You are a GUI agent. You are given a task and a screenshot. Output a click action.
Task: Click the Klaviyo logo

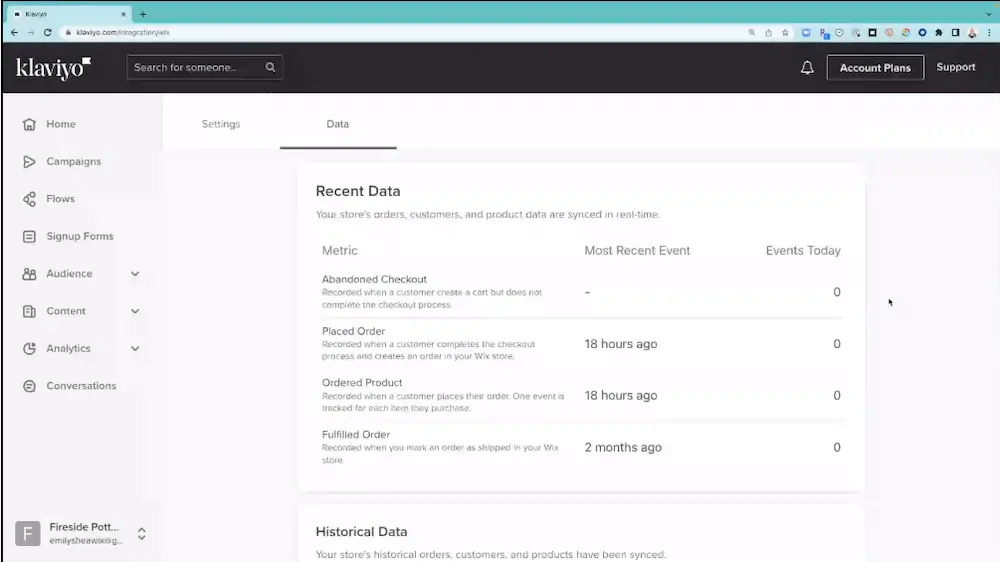point(53,68)
